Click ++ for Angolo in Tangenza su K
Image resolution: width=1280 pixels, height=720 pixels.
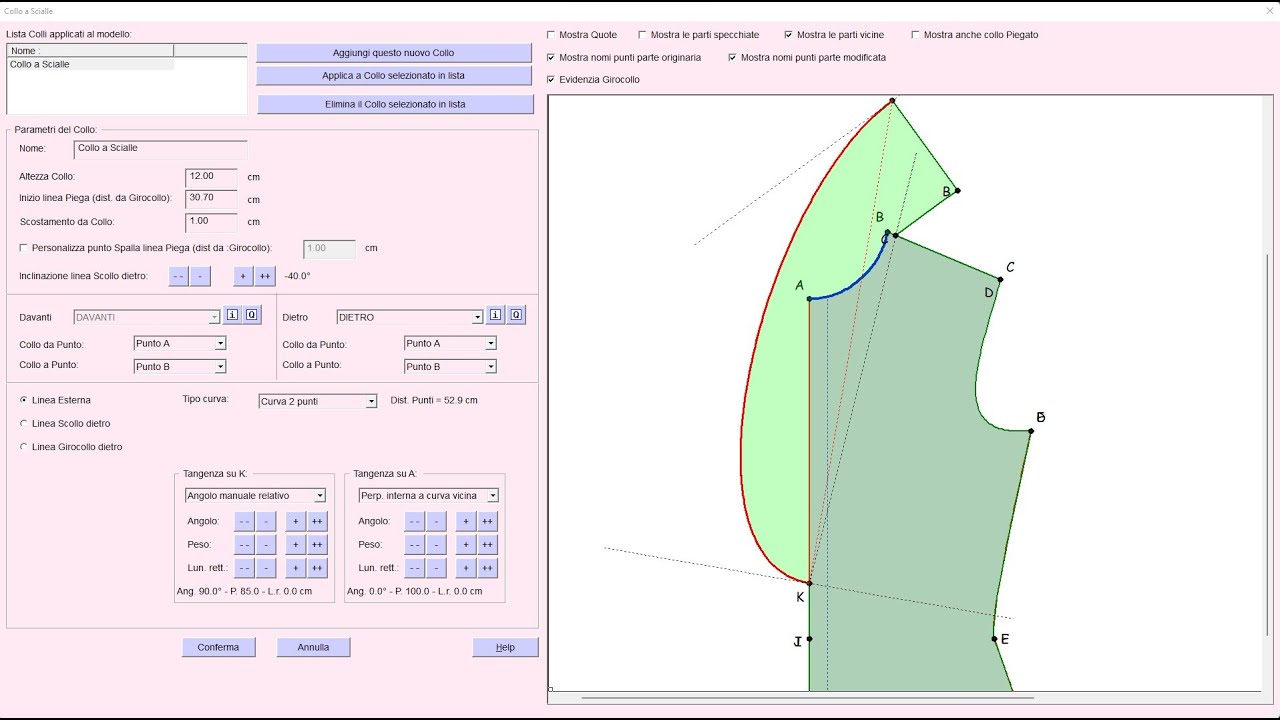pyautogui.click(x=317, y=521)
